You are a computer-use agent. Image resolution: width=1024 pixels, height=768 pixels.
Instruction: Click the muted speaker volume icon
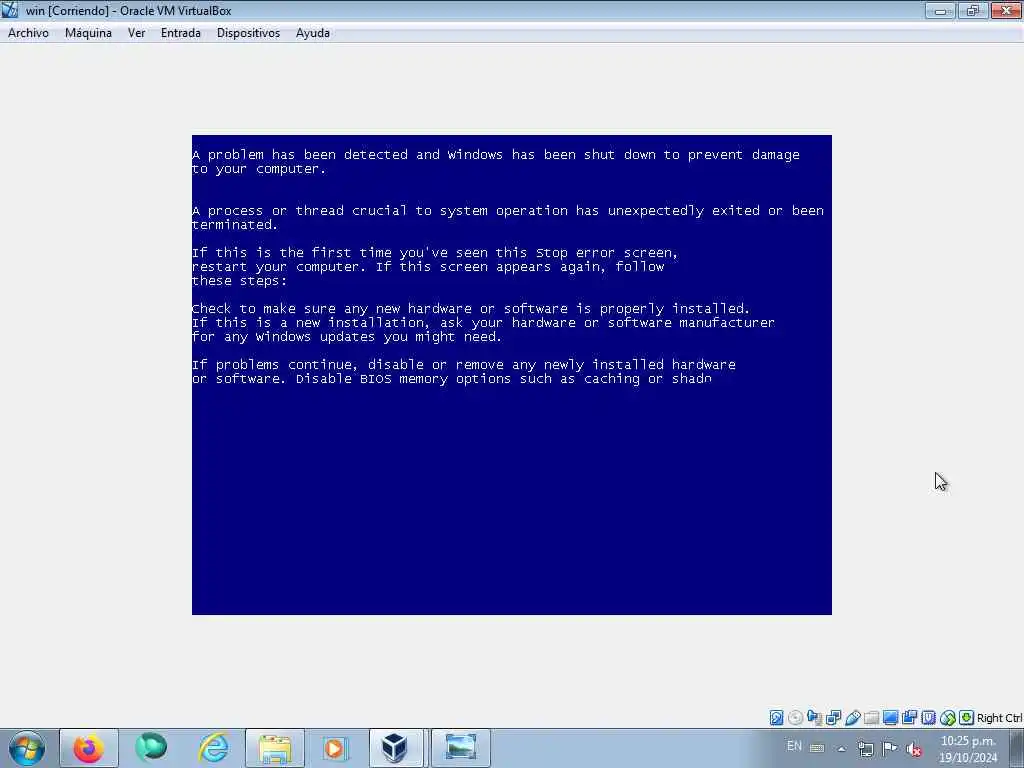click(914, 749)
